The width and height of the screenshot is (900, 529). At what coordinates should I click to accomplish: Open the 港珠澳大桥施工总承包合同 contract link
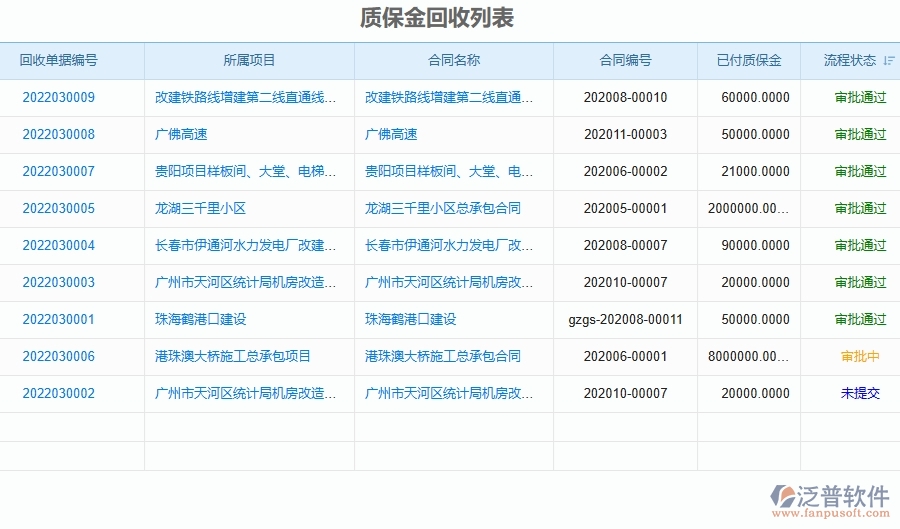coord(443,357)
